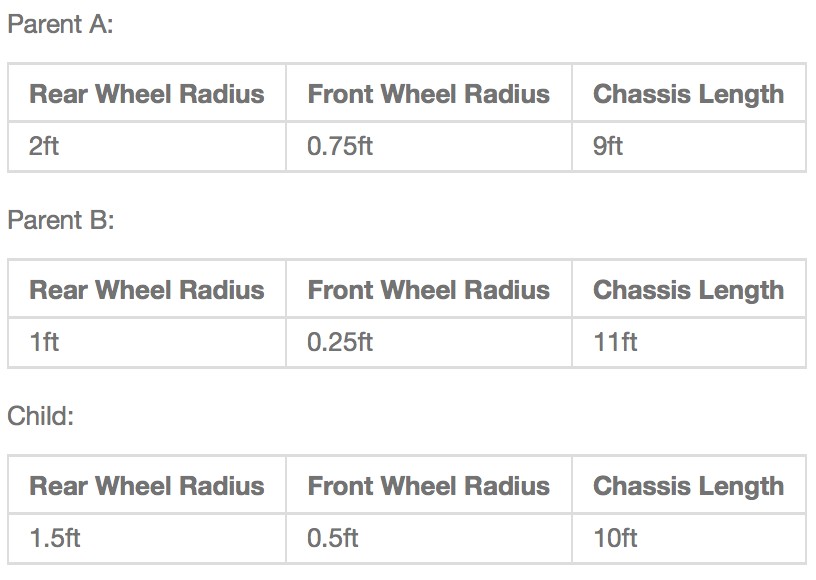Viewport: 816px width, 580px height.
Task: Select Parent B Rear Wheel Radius header
Action: pos(147,290)
